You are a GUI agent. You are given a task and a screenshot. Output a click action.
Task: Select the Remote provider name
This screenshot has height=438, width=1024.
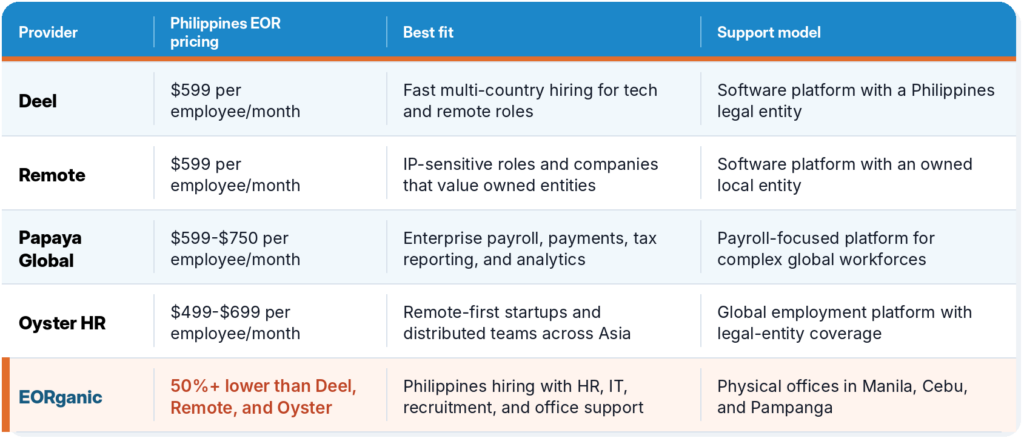[x=52, y=175]
